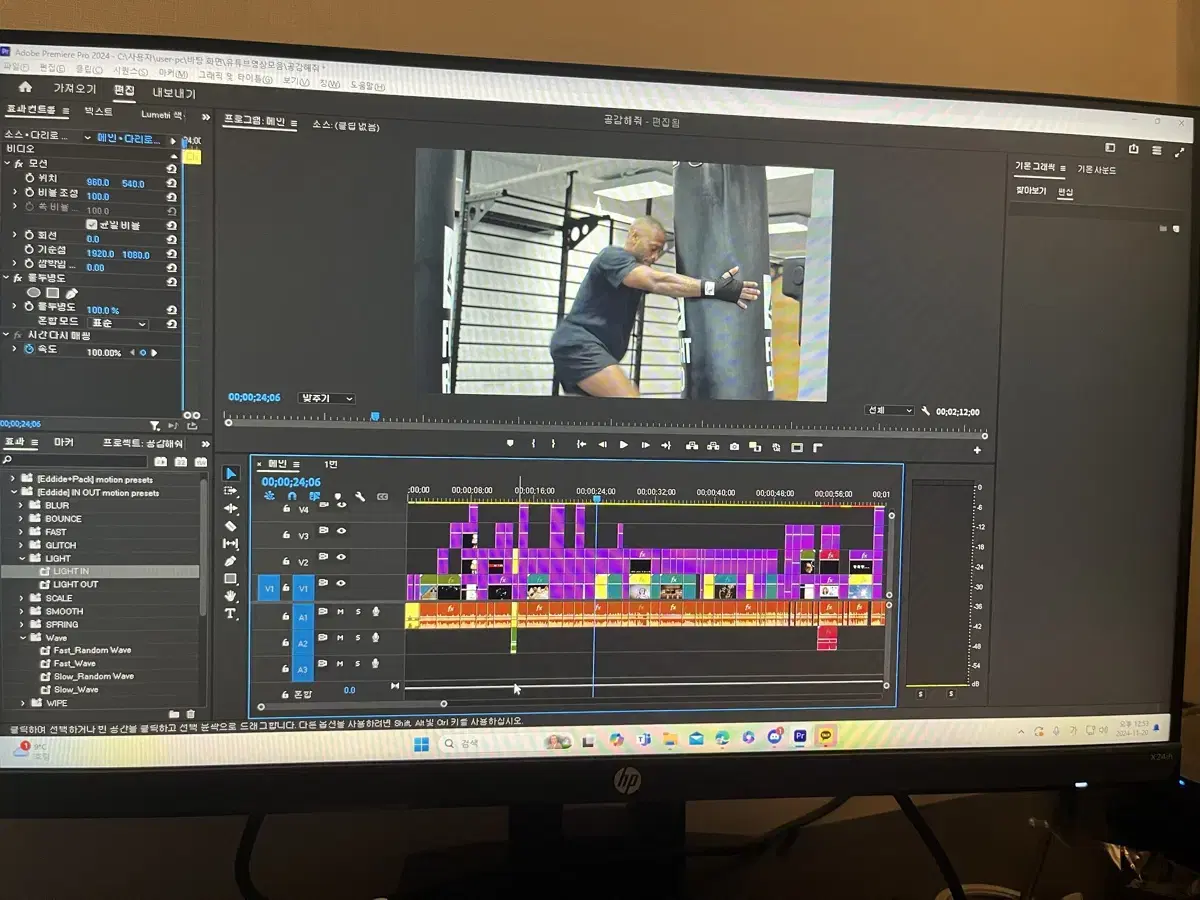This screenshot has height=900, width=1200.
Task: Create new custom bin in effects panel
Action: 174,713
